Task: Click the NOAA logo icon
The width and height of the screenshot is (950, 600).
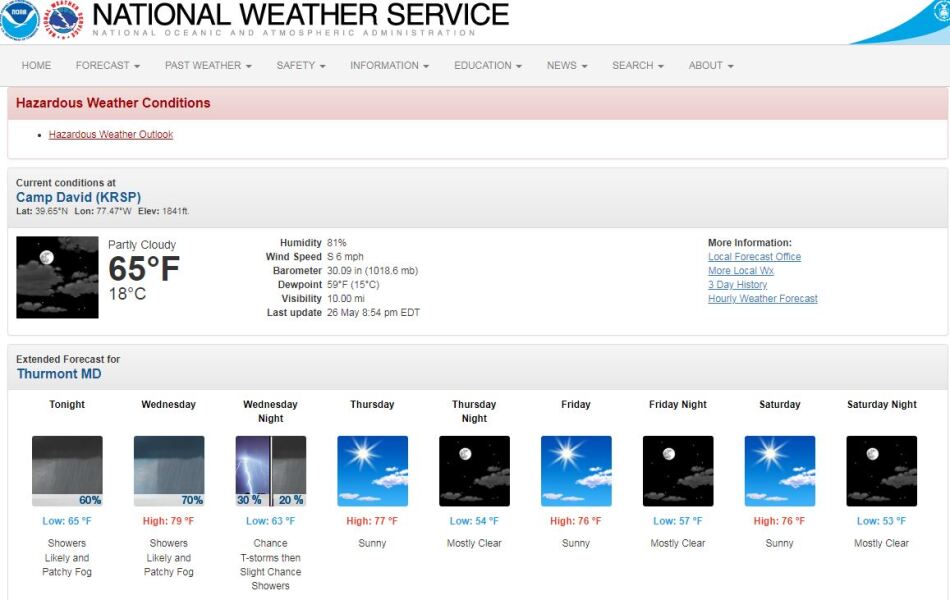Action: click(x=19, y=20)
